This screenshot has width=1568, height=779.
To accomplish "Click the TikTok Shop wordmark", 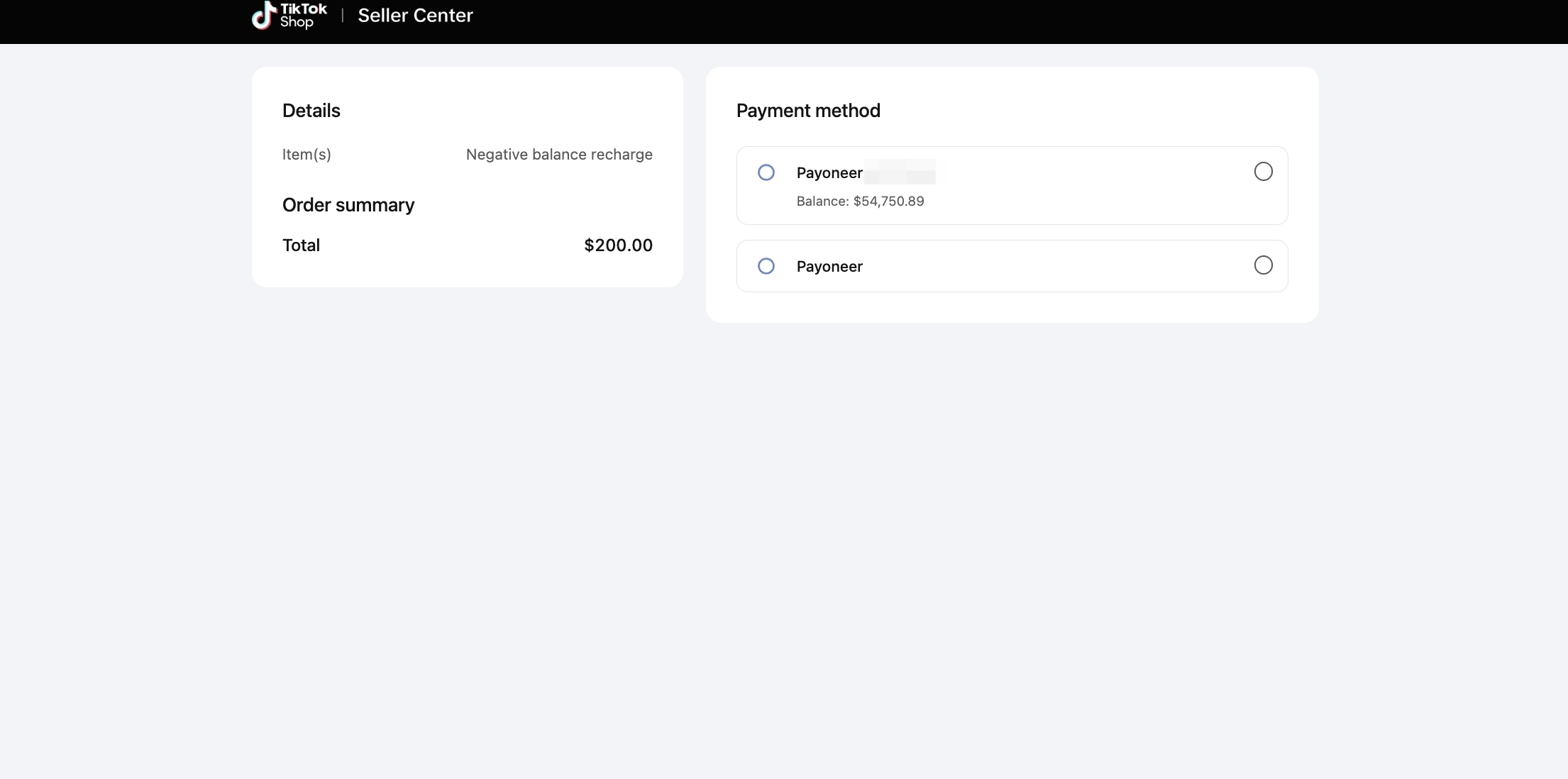I will (303, 15).
